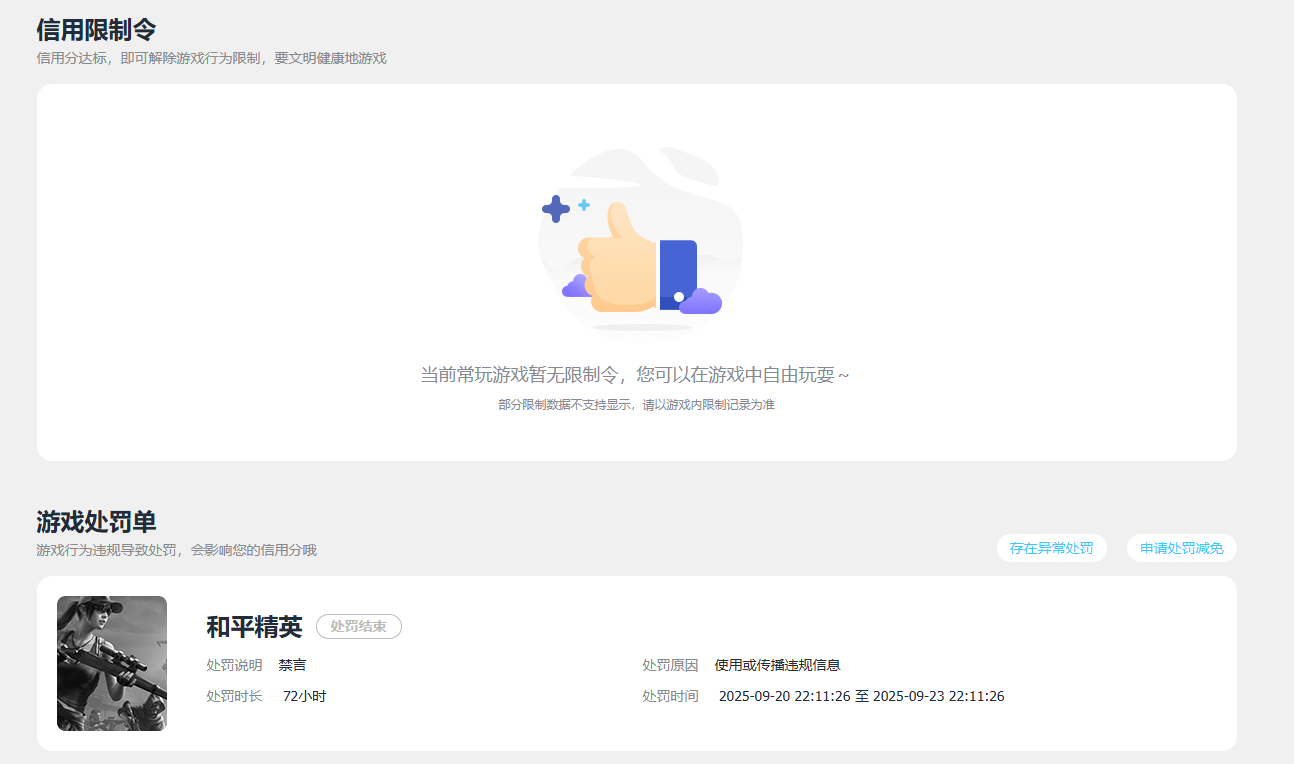Select the 游戏处罚单 heading

(x=96, y=522)
